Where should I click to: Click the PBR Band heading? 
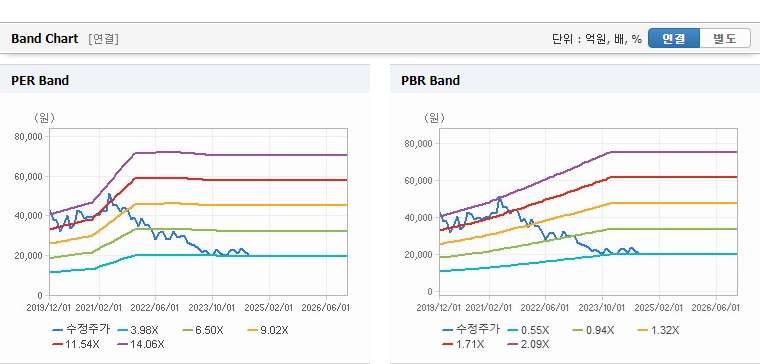click(x=430, y=80)
